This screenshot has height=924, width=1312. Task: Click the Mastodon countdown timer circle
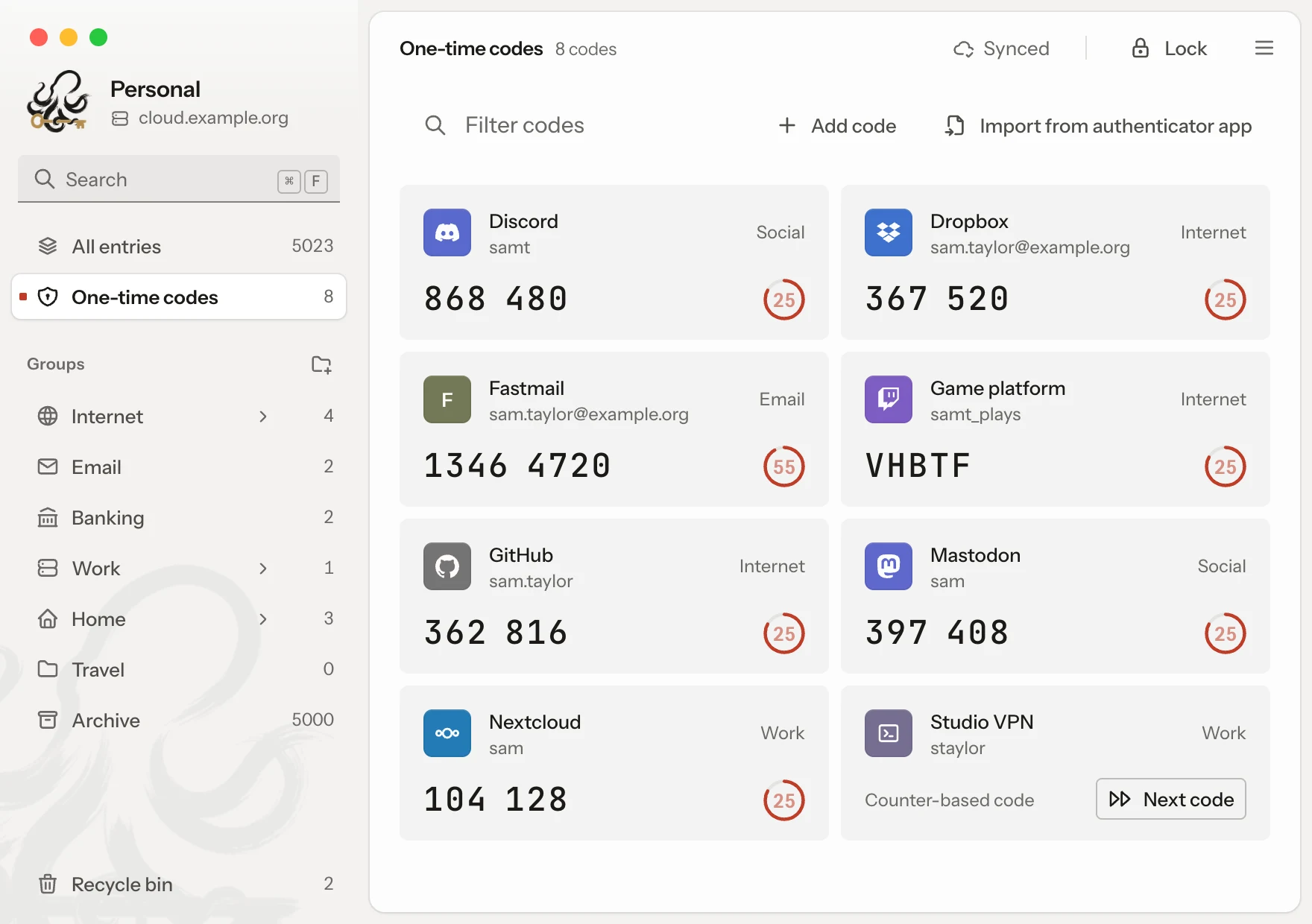point(1226,633)
